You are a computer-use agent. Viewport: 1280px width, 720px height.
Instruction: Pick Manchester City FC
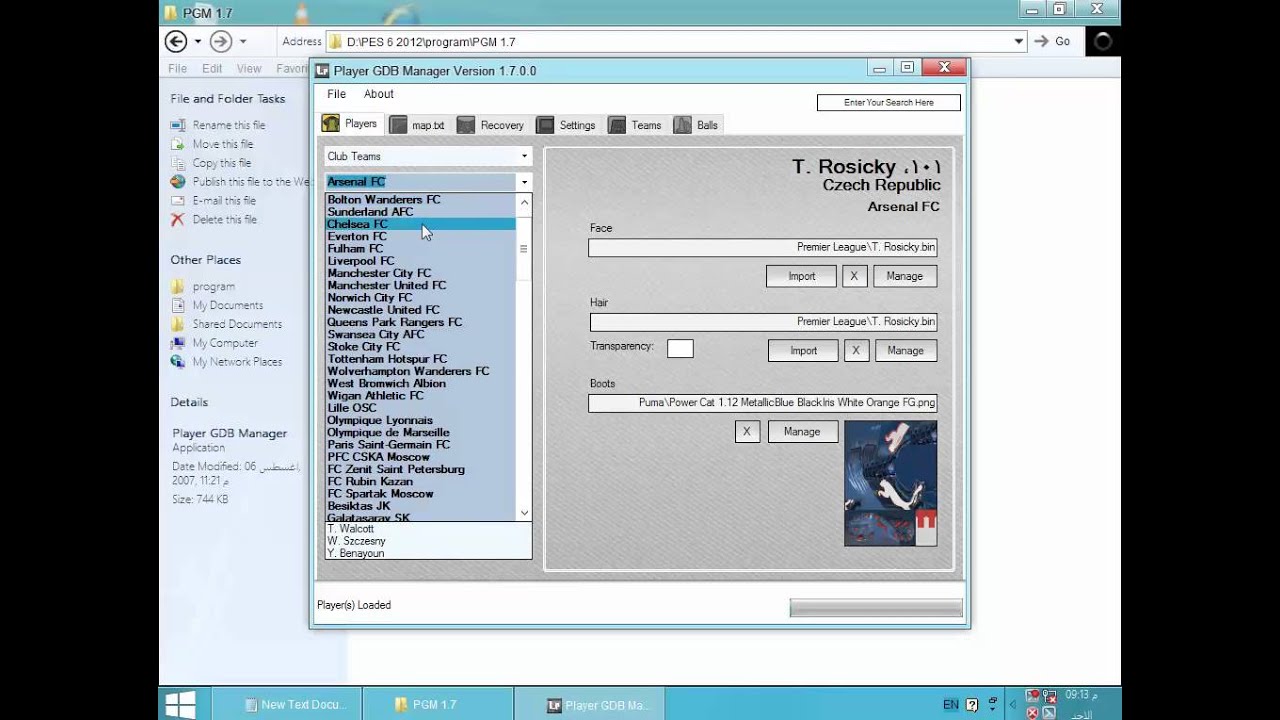pyautogui.click(x=420, y=273)
